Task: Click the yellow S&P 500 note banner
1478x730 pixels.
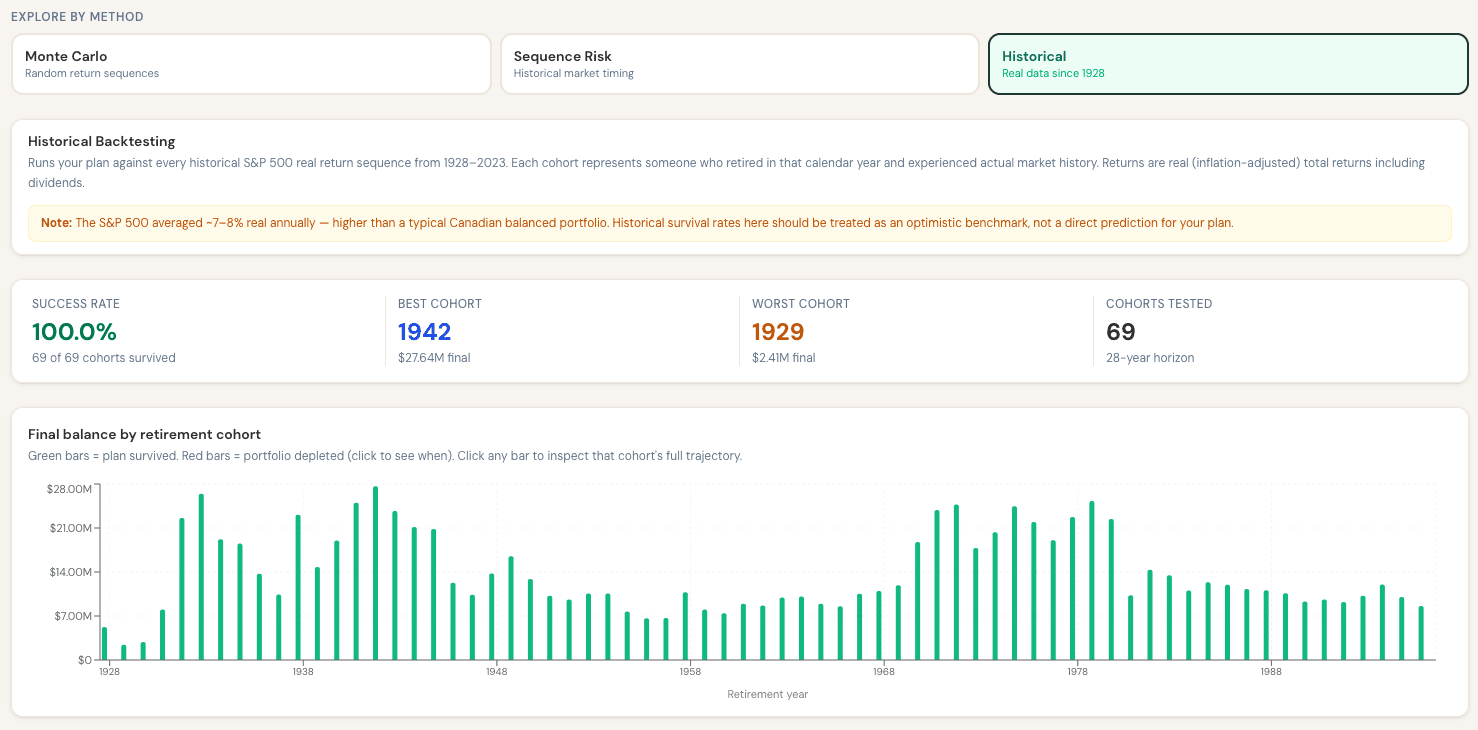Action: [739, 223]
